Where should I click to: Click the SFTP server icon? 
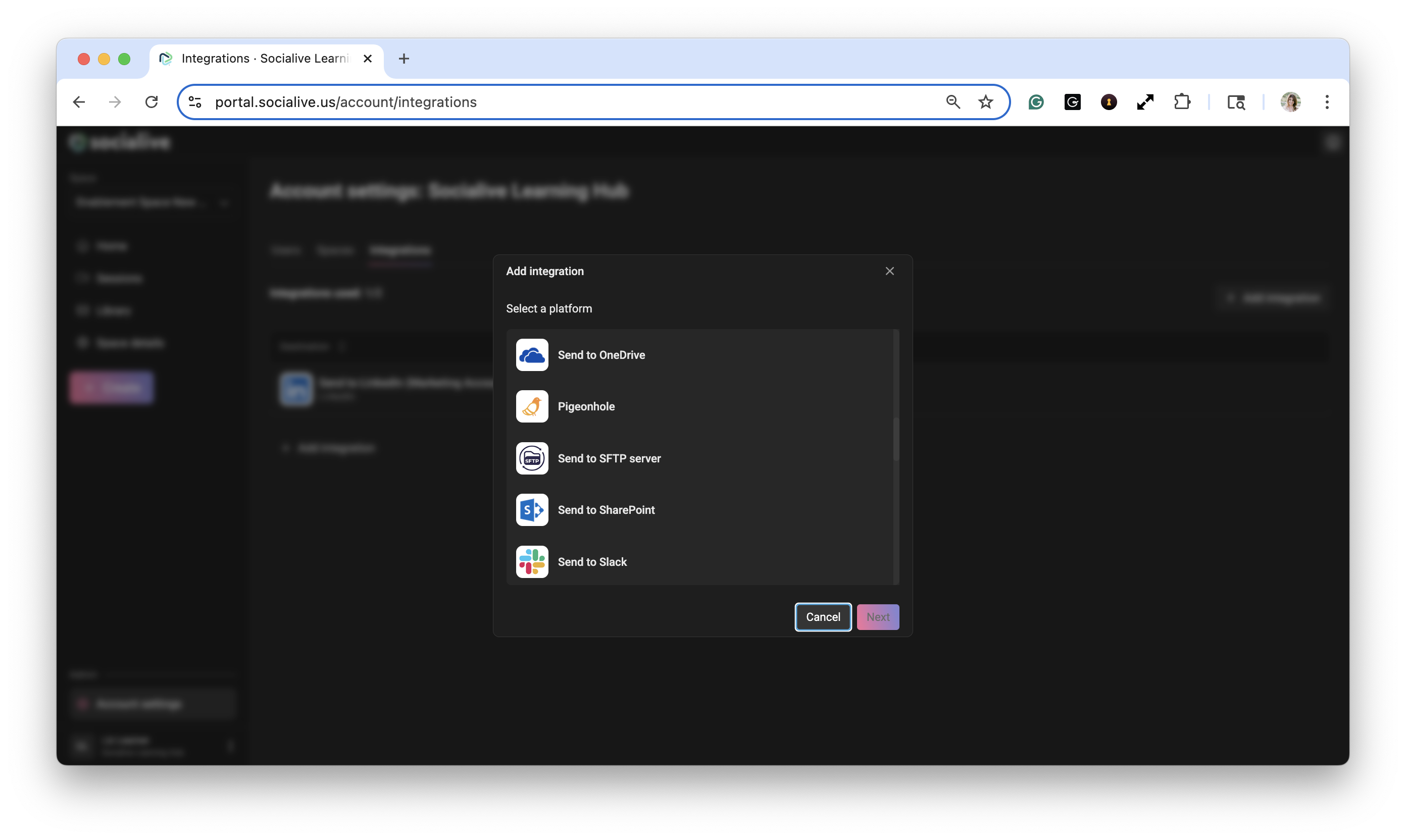(532, 458)
